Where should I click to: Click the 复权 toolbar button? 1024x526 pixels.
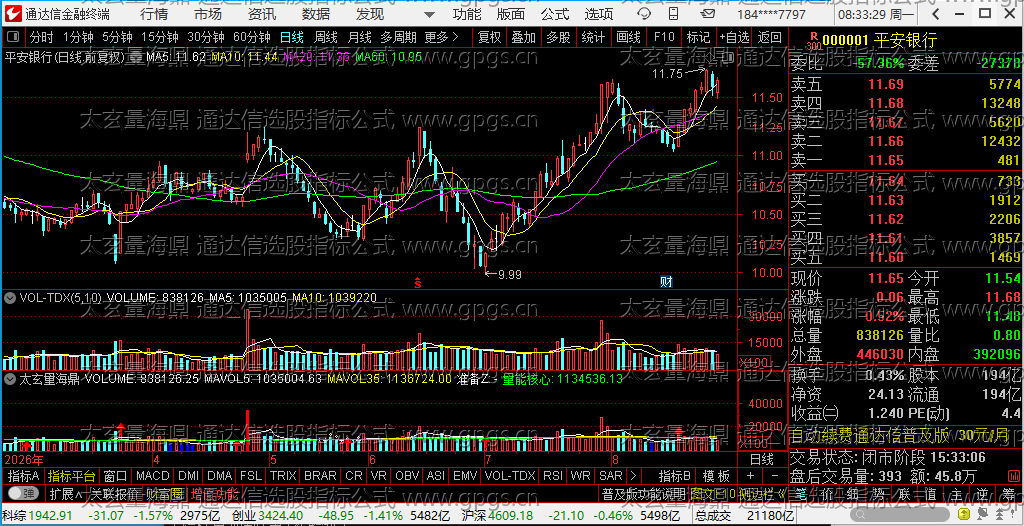(490, 37)
